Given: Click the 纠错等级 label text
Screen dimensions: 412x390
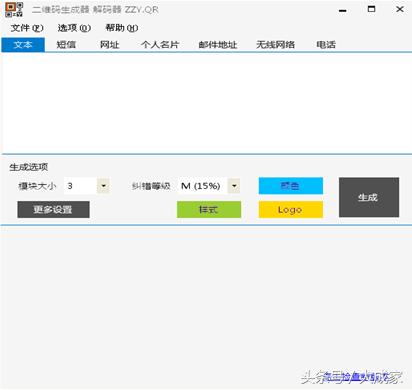Looking at the screenshot, I should 151,186.
